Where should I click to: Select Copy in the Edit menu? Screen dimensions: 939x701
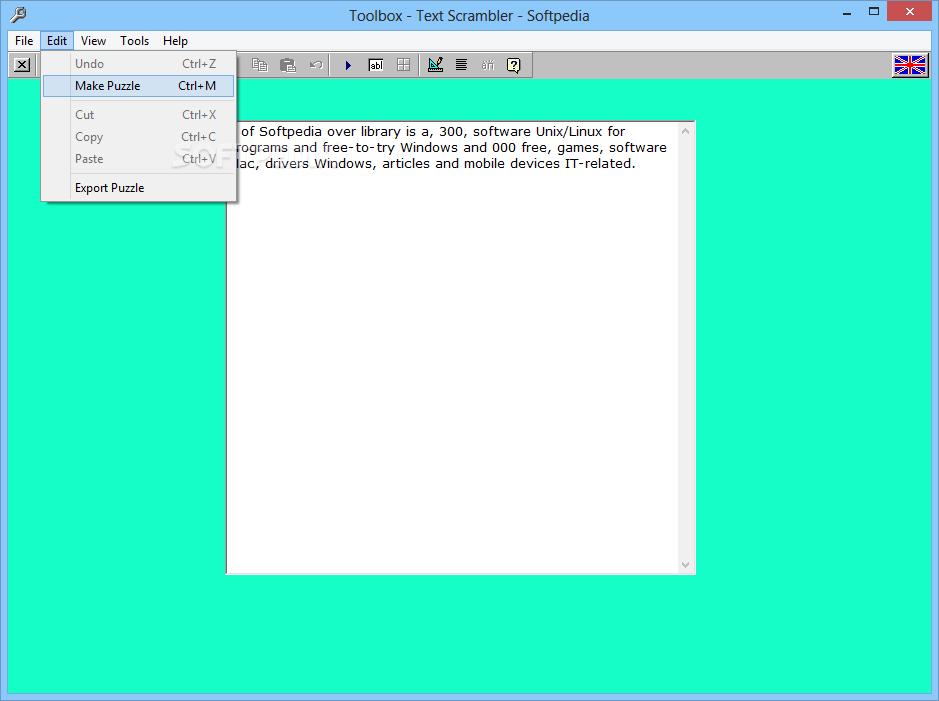pyautogui.click(x=138, y=136)
